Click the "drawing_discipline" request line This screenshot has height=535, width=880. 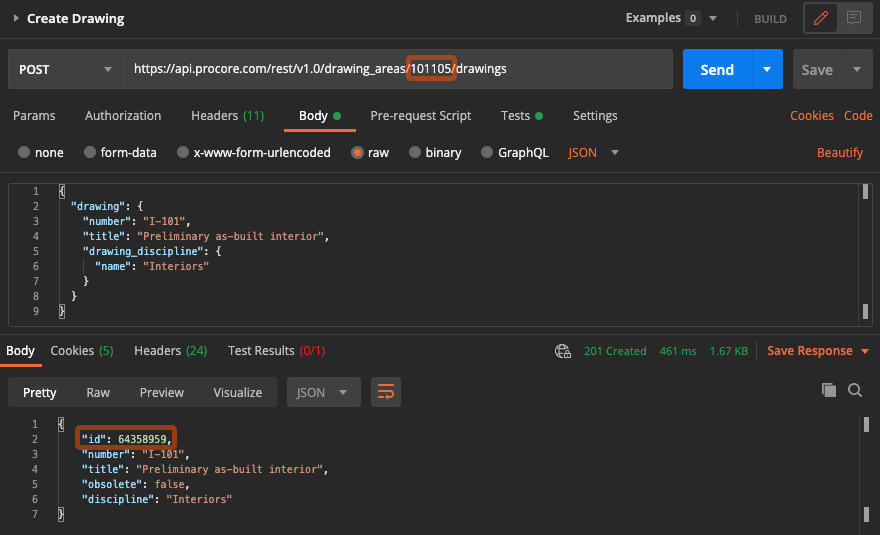tap(152, 251)
